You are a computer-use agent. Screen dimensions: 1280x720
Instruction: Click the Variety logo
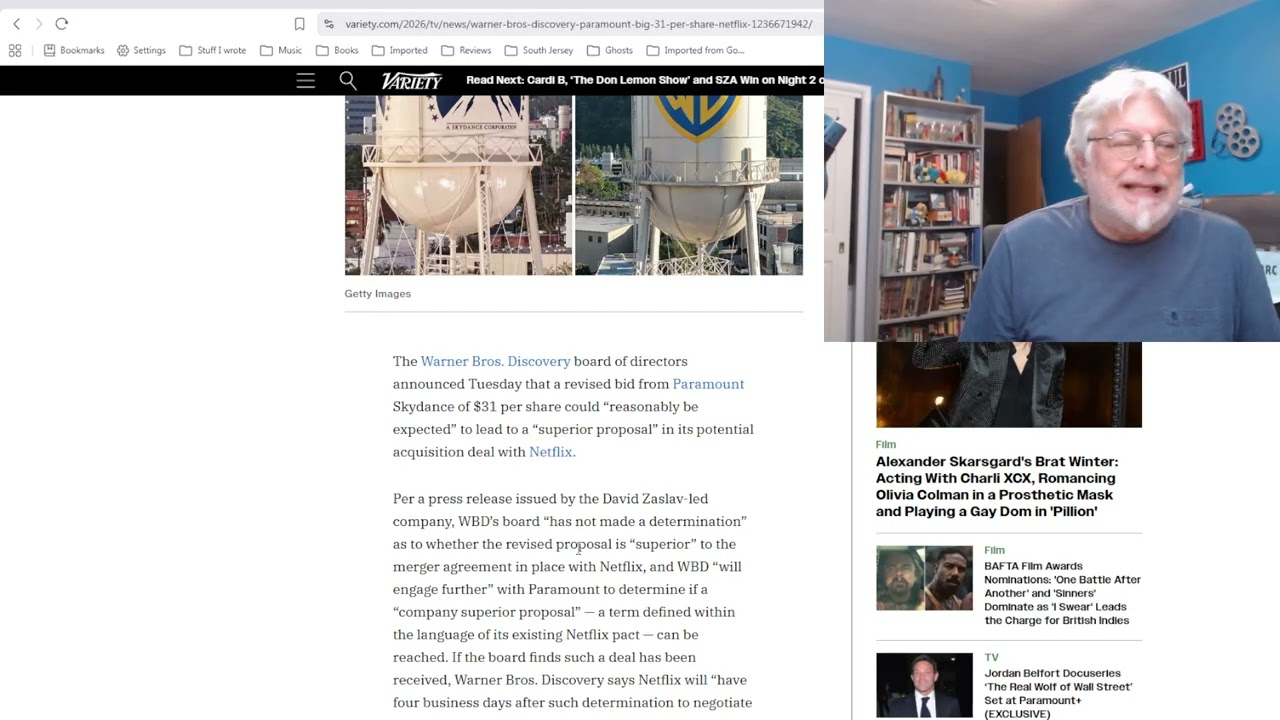pyautogui.click(x=412, y=81)
